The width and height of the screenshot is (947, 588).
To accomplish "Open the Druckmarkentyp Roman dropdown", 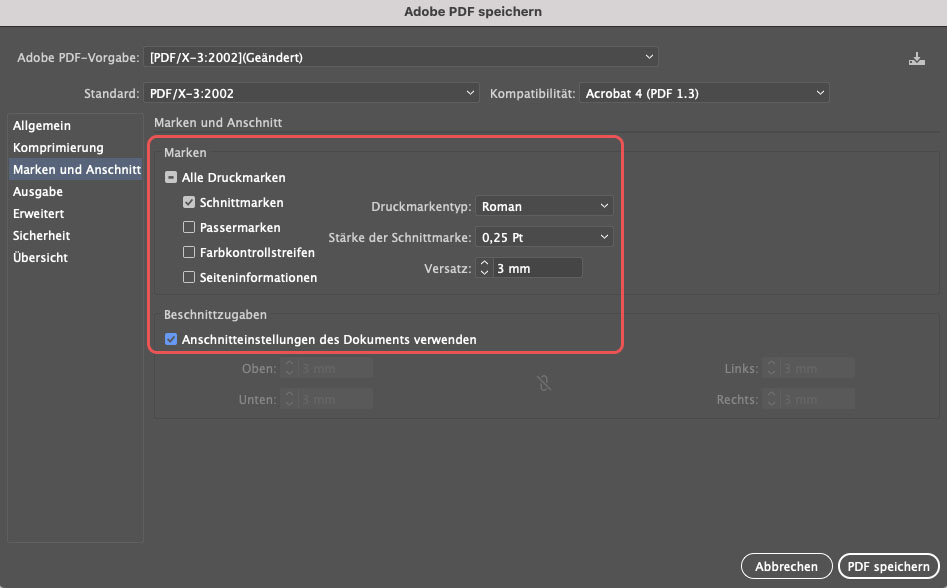I will [x=544, y=206].
